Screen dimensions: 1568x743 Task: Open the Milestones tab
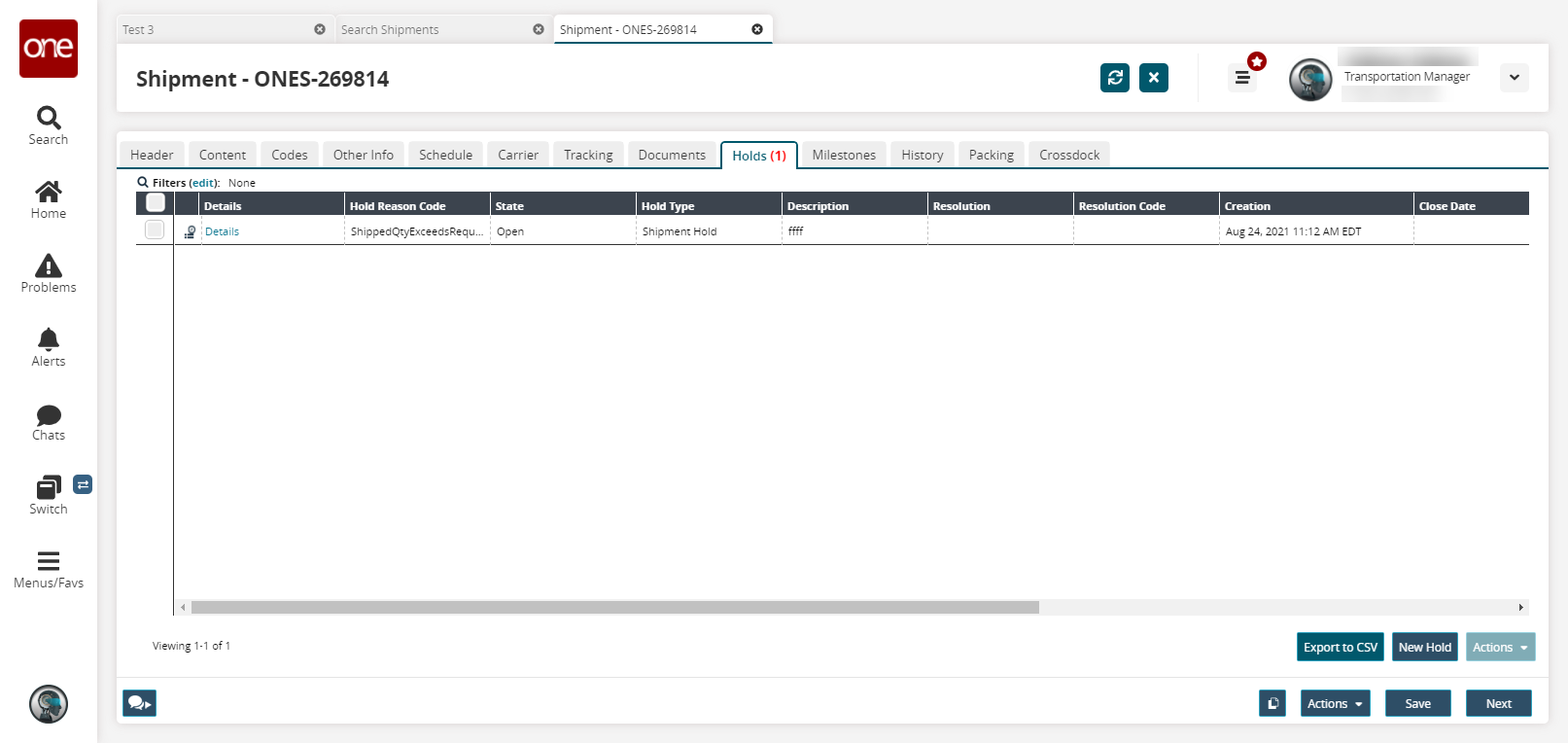[844, 155]
